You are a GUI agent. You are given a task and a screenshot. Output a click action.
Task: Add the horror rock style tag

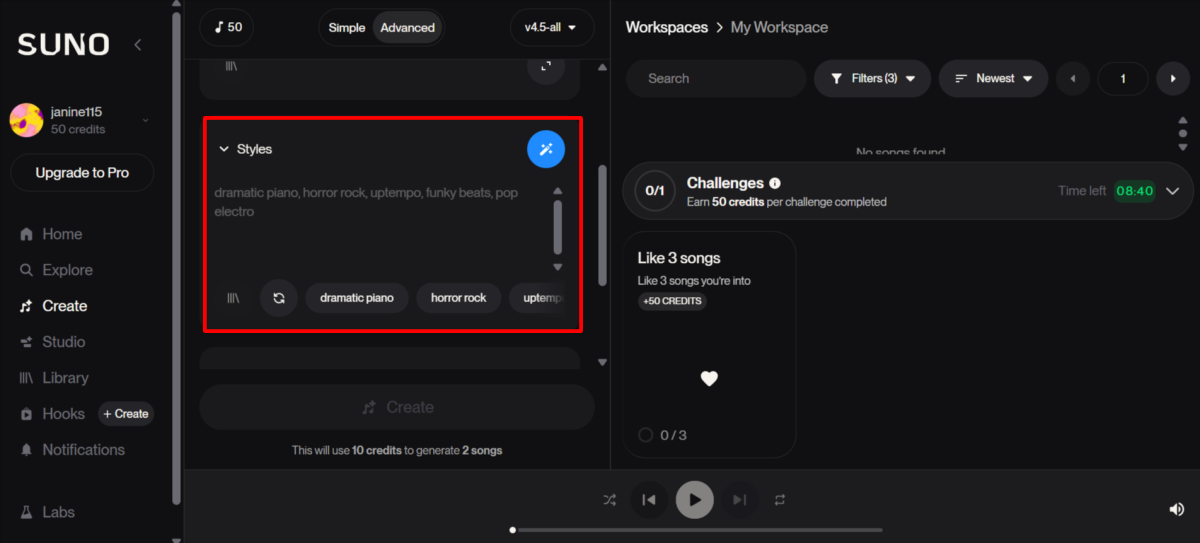tap(458, 298)
